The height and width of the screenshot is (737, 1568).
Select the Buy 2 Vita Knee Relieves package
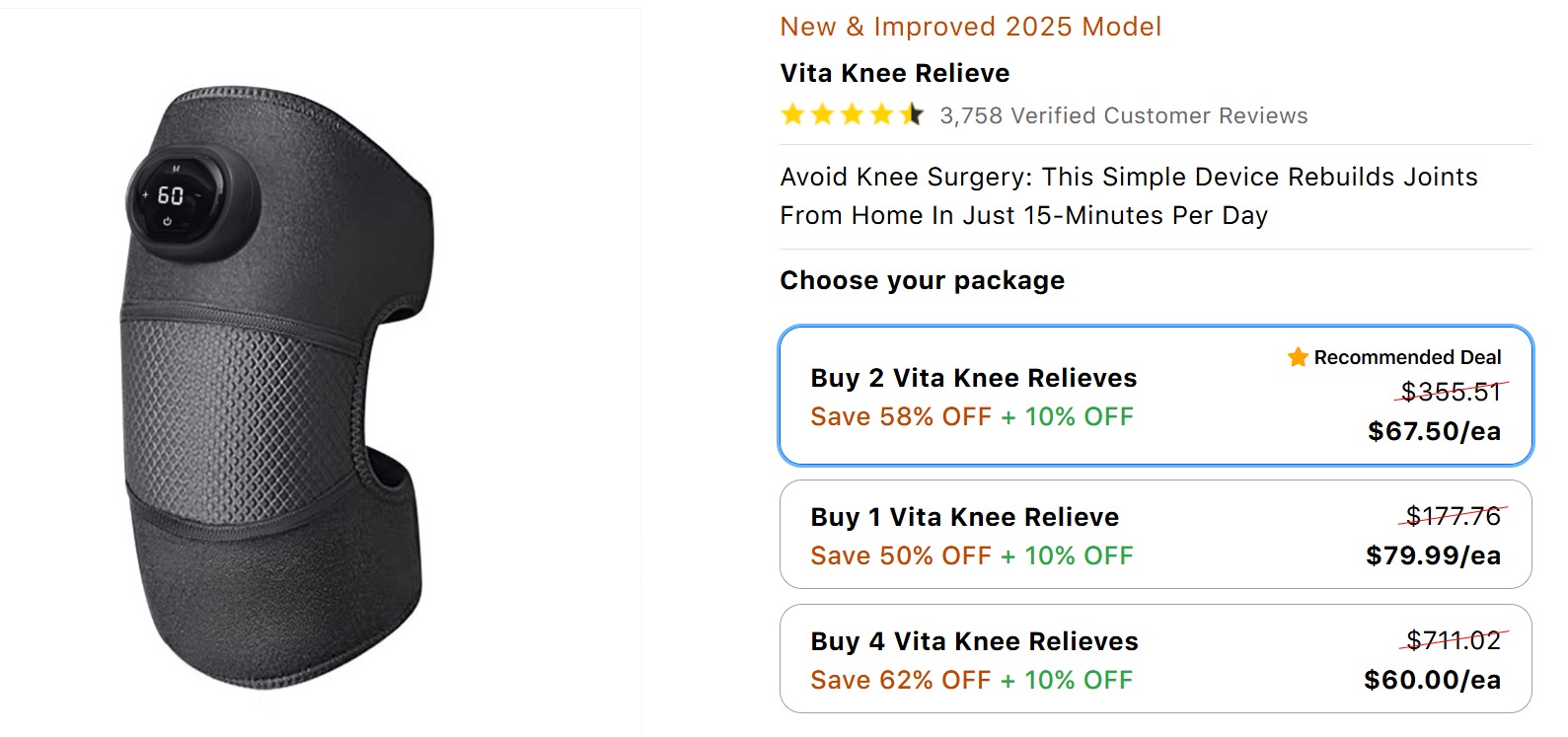[x=1155, y=396]
